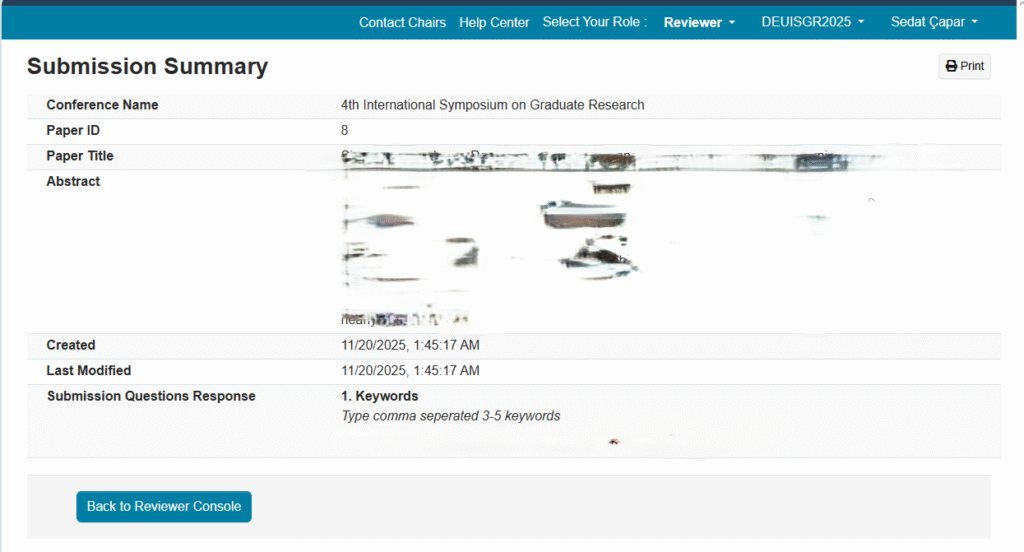
Task: Expand the DEUISGR2025 conference dropdown
Action: [x=812, y=22]
